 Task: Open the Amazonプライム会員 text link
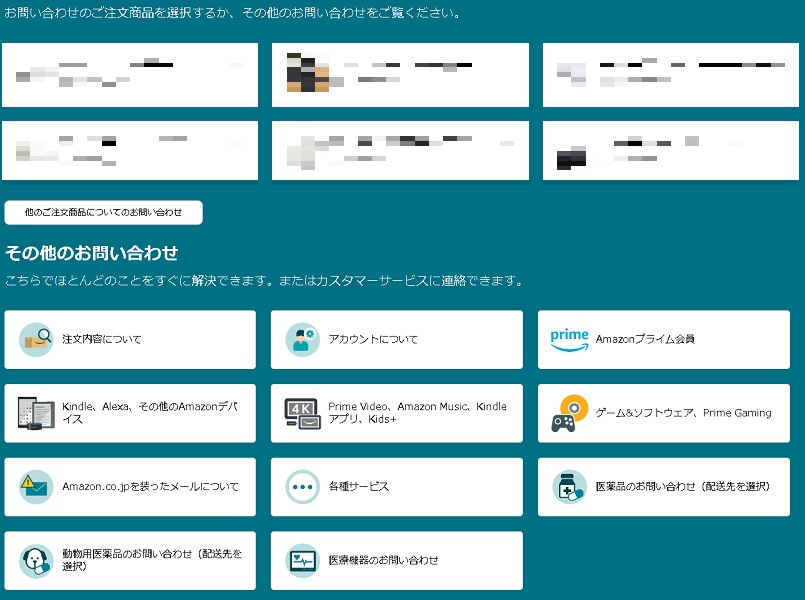pos(644,340)
